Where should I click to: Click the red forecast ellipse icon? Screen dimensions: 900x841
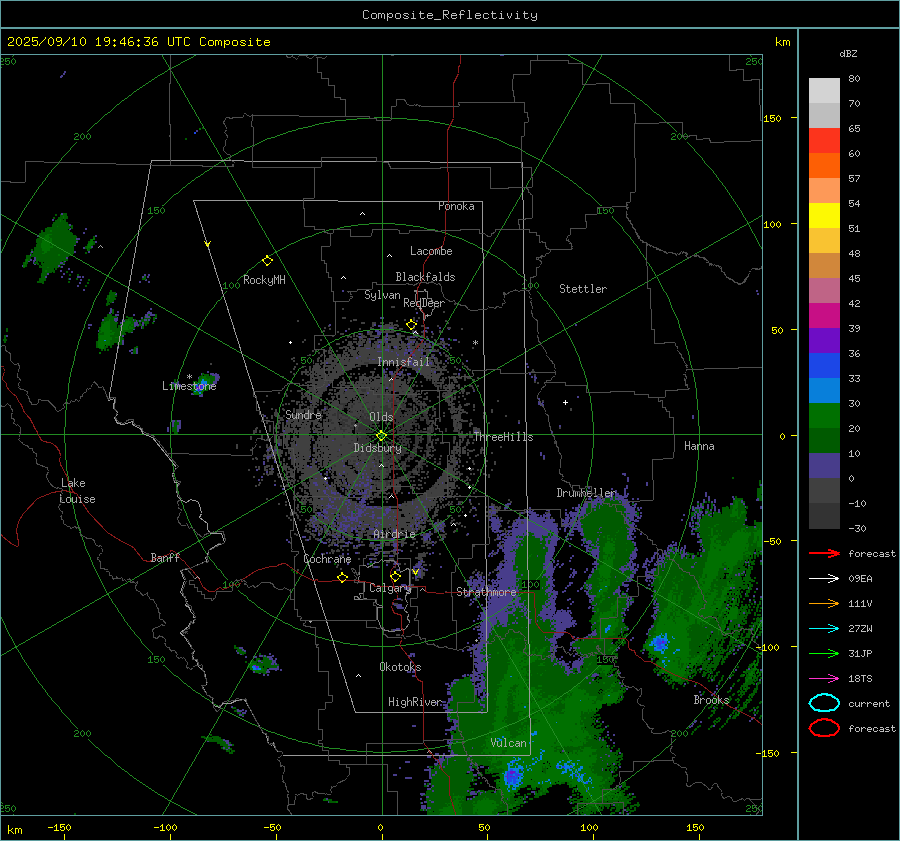[x=824, y=728]
